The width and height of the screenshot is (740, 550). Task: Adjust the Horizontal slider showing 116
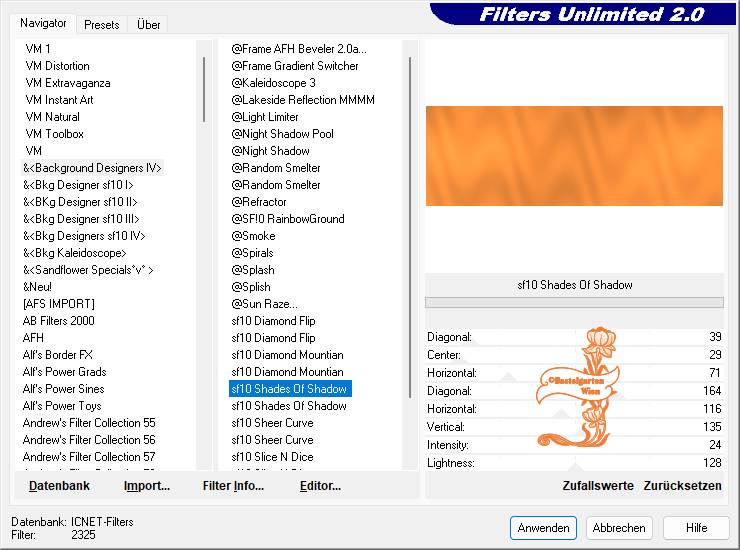click(574, 409)
